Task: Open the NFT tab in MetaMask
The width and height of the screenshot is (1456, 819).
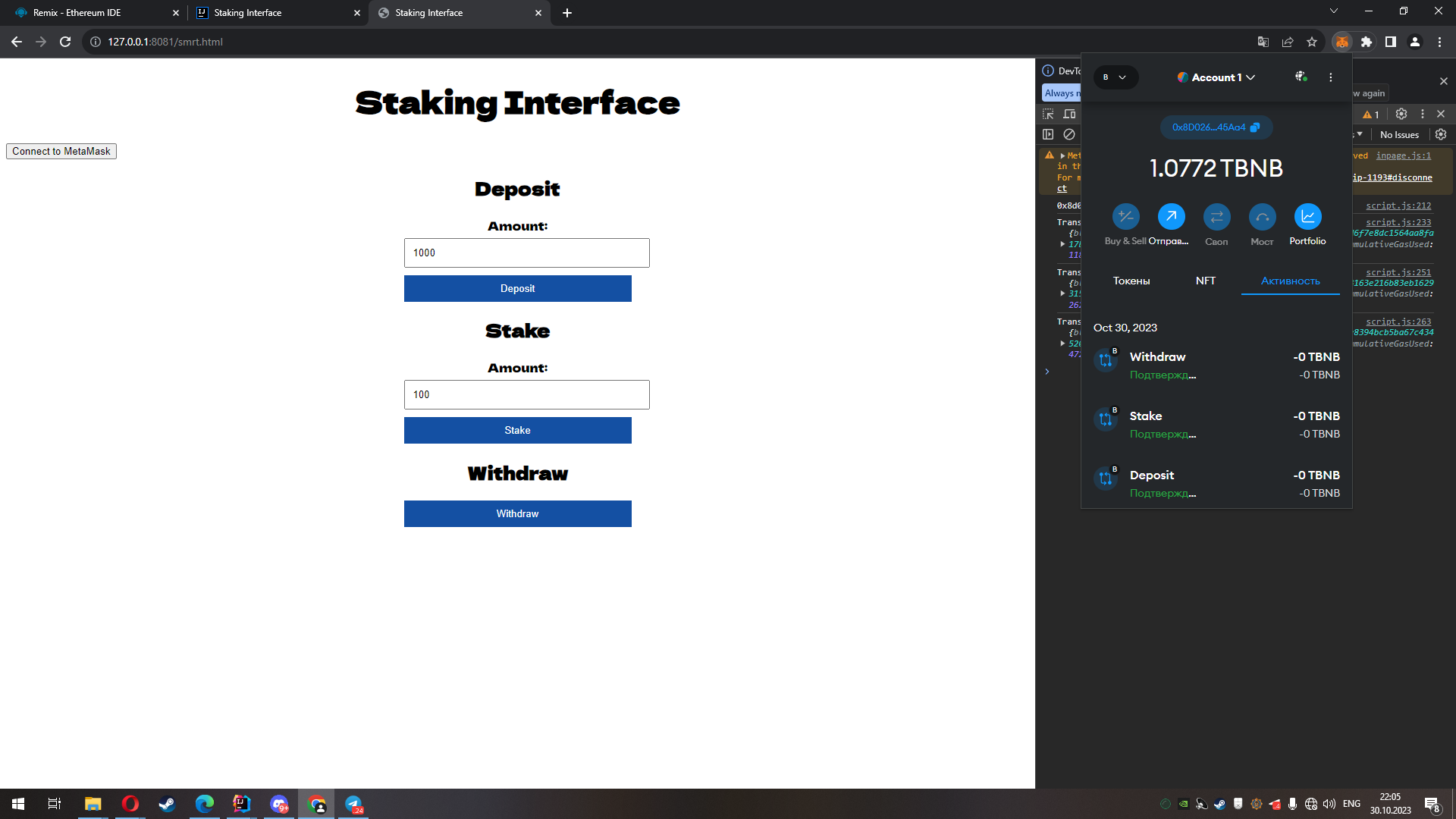Action: pyautogui.click(x=1206, y=281)
